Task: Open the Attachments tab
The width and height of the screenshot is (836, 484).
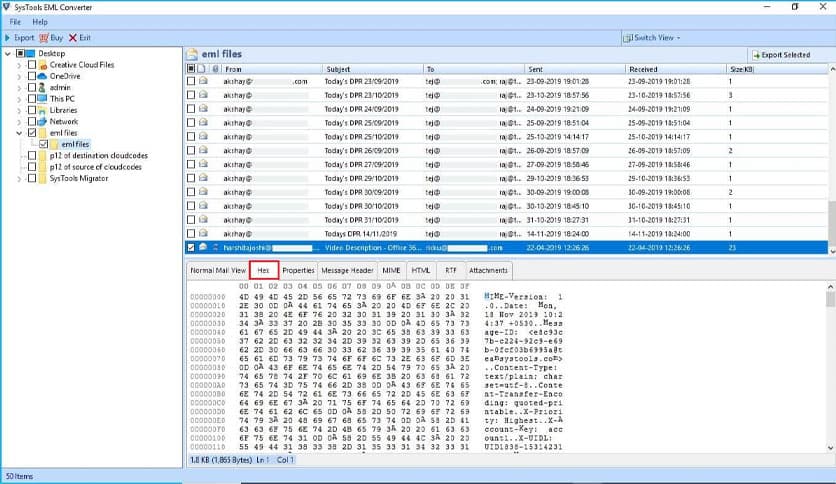Action: pos(488,270)
